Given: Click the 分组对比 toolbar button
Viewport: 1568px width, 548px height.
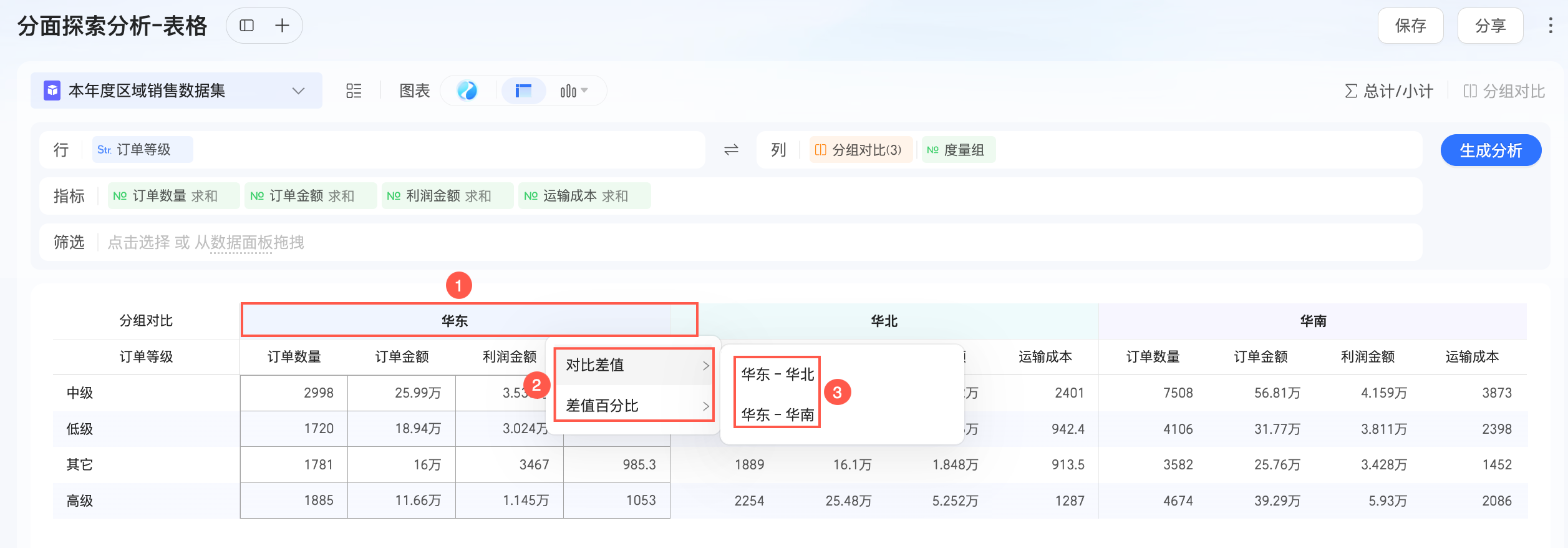Looking at the screenshot, I should pyautogui.click(x=1504, y=91).
